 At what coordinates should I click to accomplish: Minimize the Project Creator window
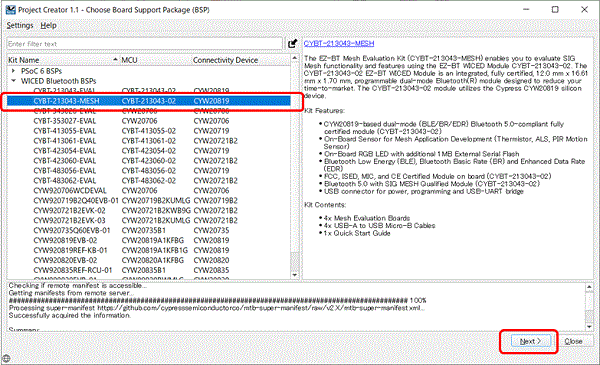point(526,10)
